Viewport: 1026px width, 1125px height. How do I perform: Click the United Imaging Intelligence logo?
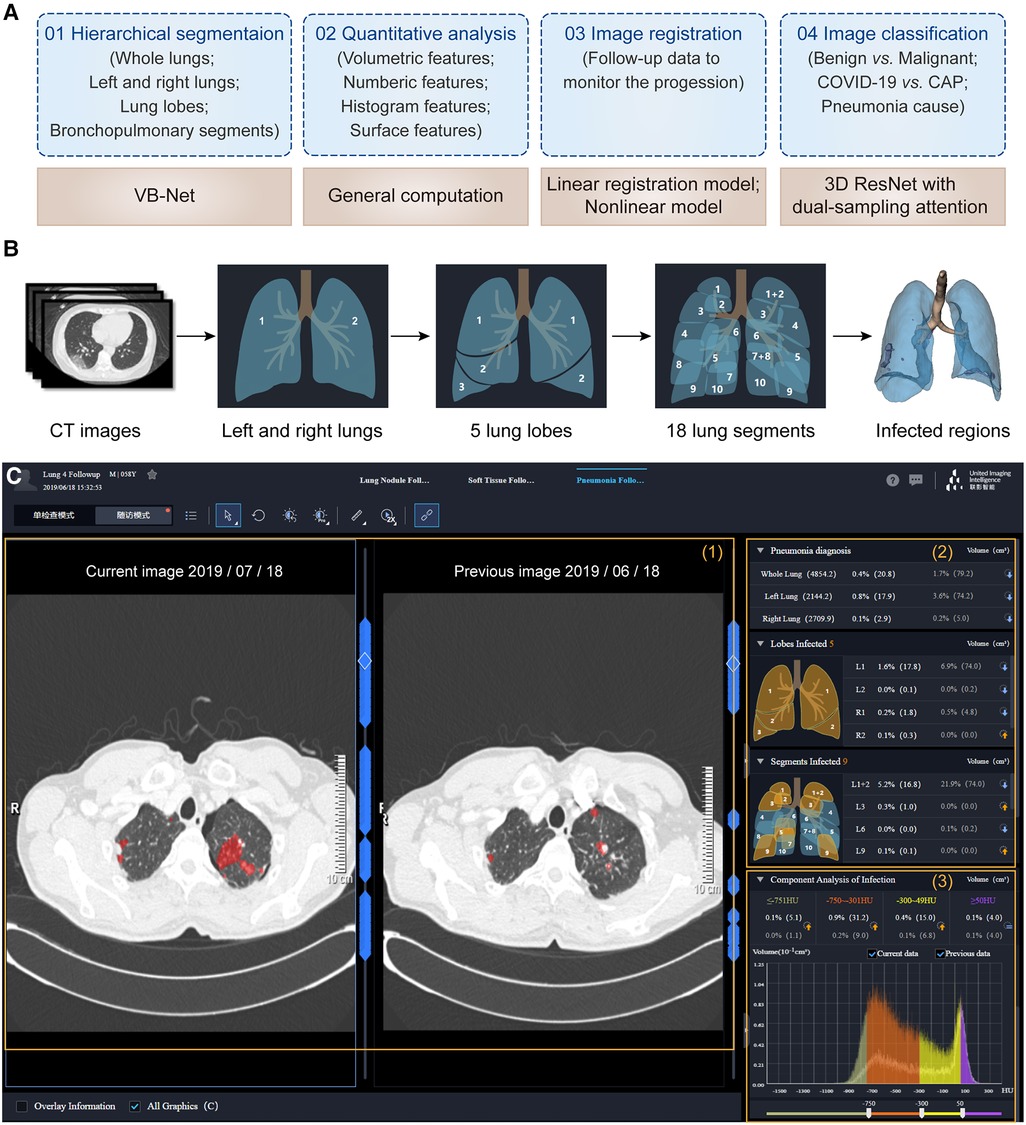[979, 479]
